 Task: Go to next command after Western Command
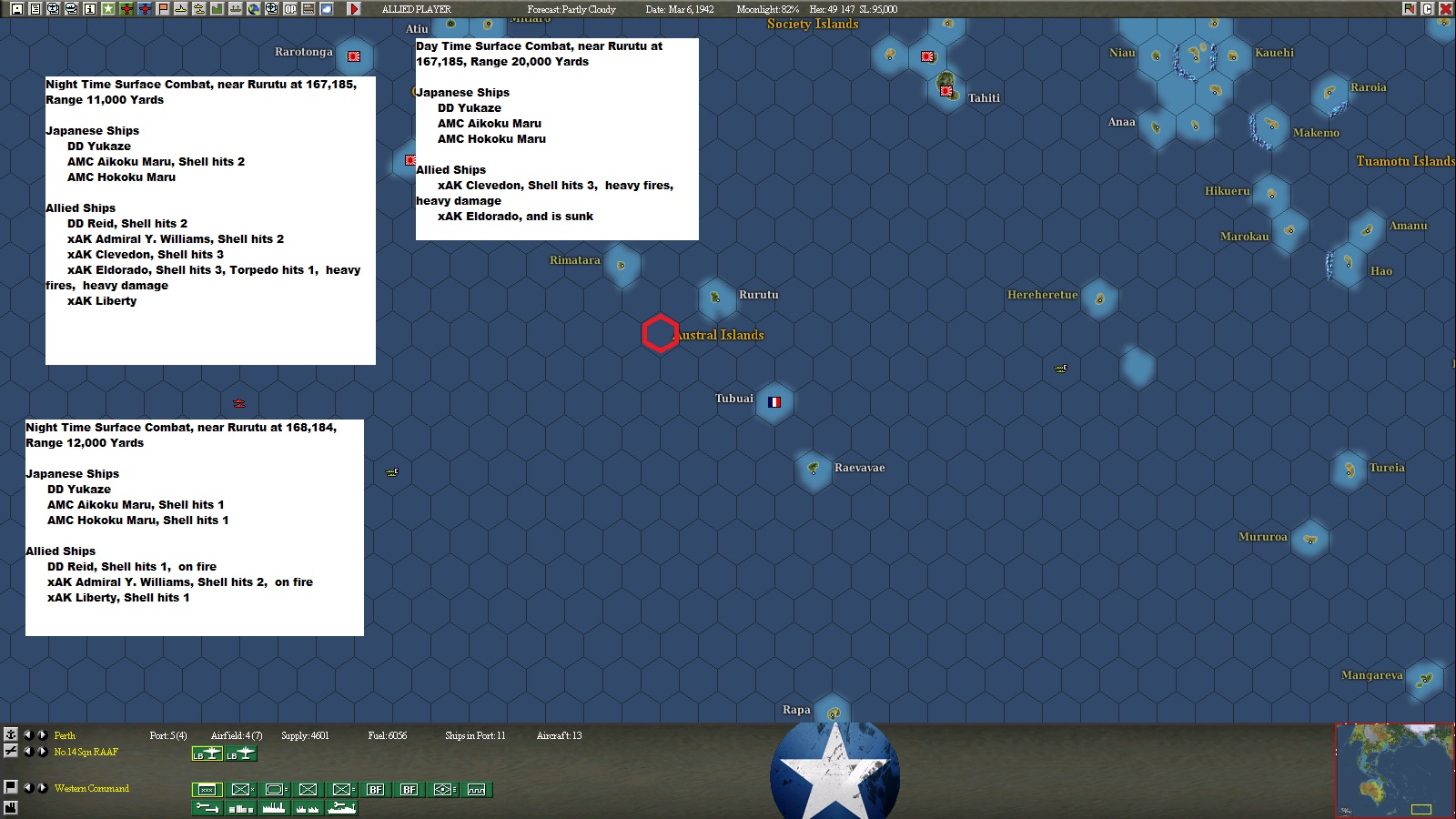(42, 787)
